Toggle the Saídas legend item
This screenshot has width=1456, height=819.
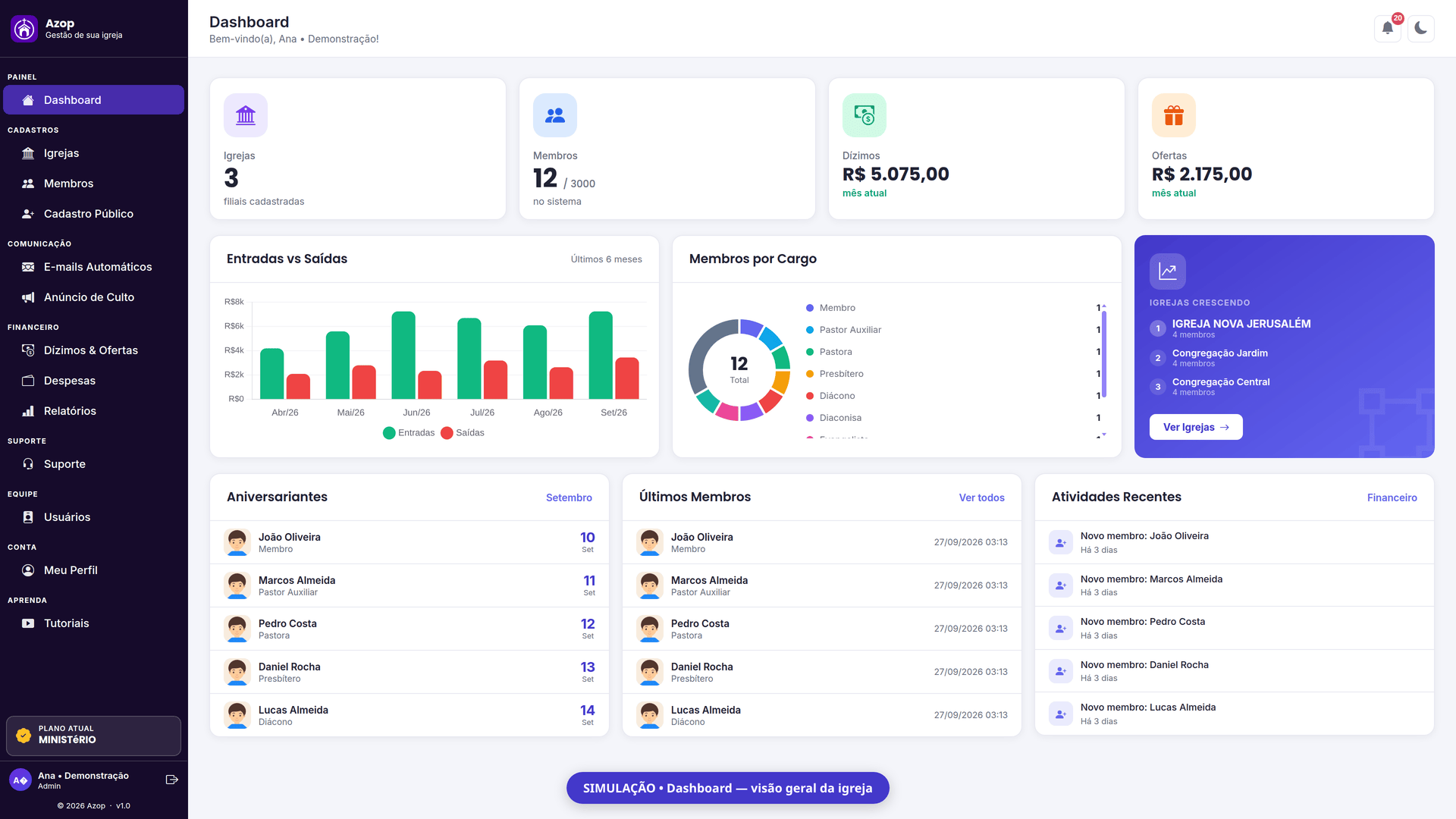[x=463, y=433]
